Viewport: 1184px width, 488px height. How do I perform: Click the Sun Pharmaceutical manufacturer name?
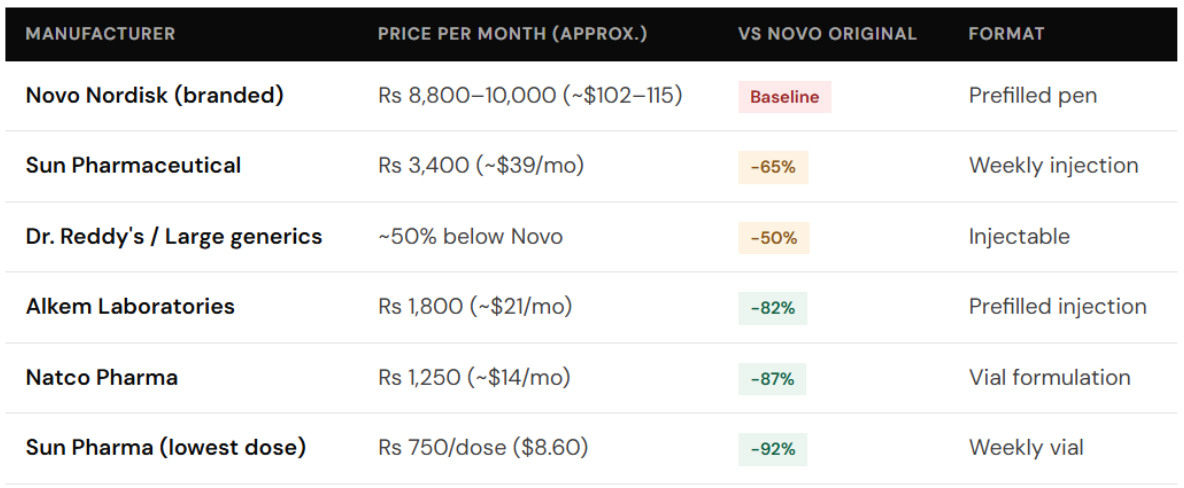[133, 166]
